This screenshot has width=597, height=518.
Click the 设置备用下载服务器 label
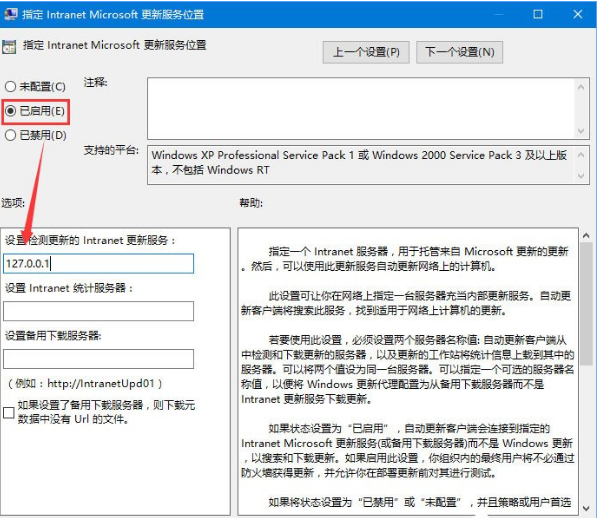point(53,336)
